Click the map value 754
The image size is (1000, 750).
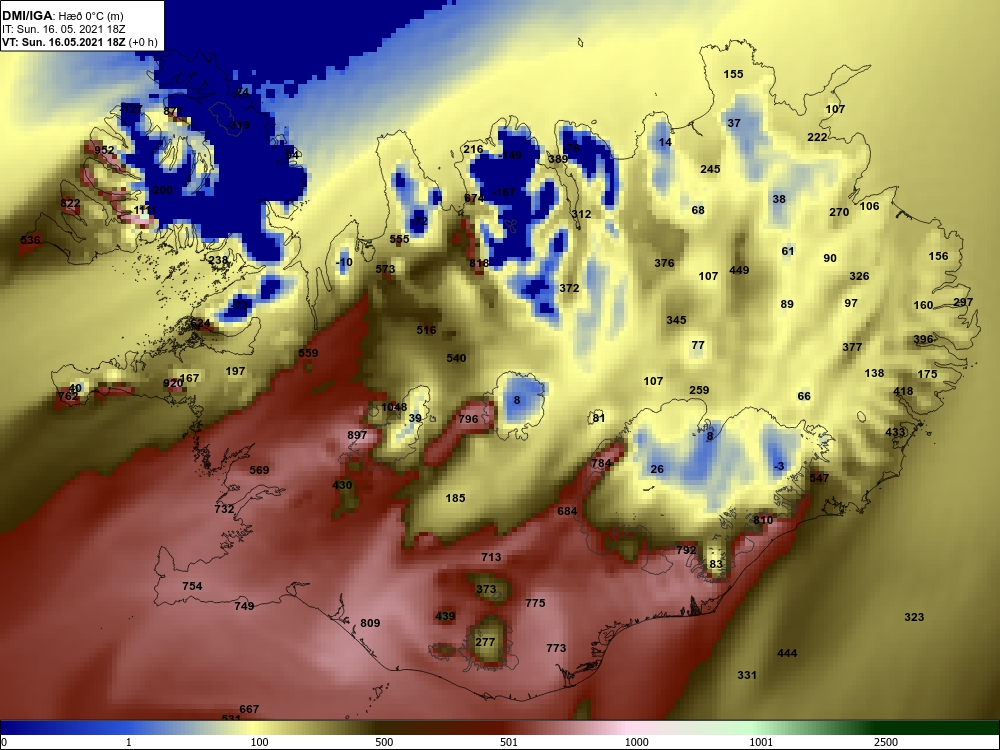pyautogui.click(x=192, y=586)
